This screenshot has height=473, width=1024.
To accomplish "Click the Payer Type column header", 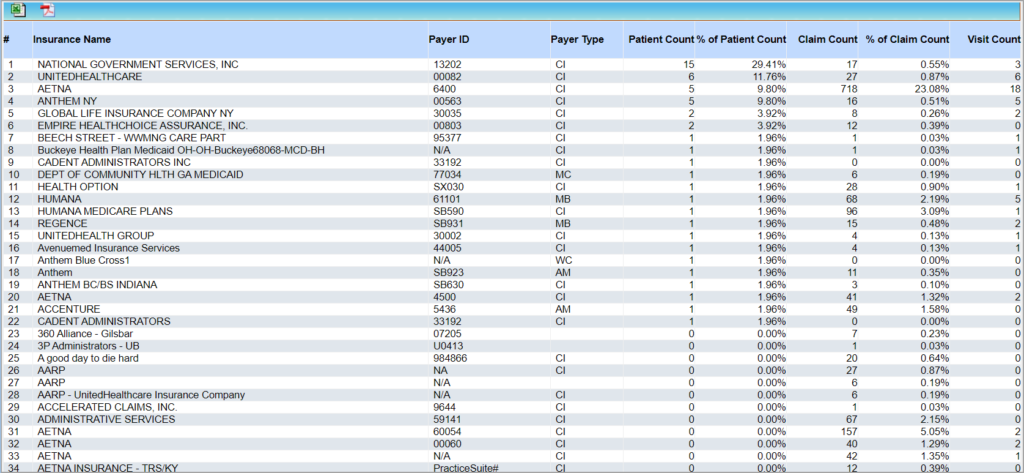I will tap(577, 40).
